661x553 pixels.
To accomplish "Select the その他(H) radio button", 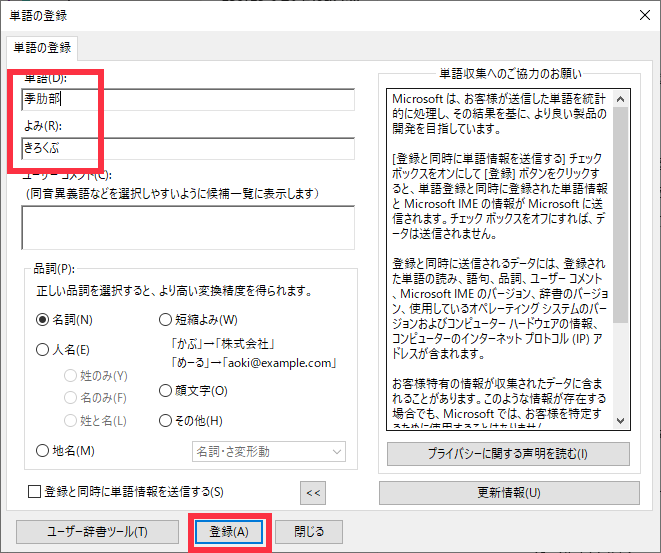I will [166, 421].
